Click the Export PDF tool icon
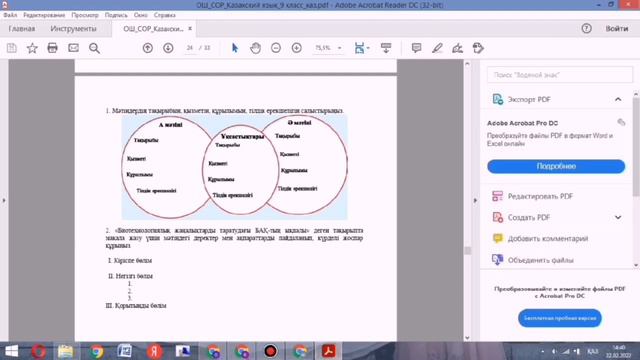The height and width of the screenshot is (360, 640). click(x=498, y=99)
